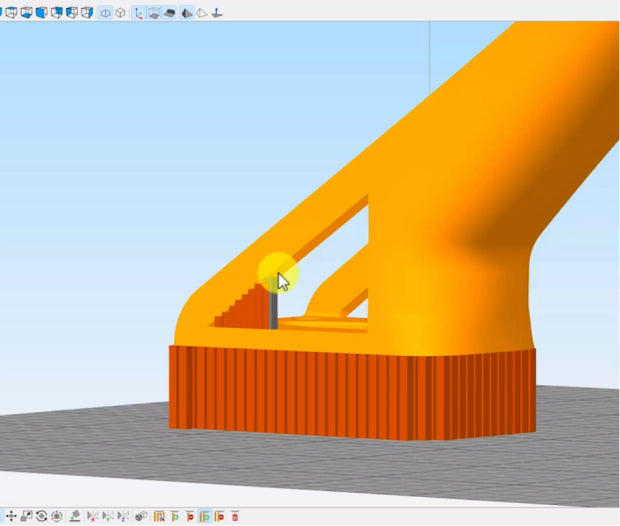Viewport: 620px width, 526px height.
Task: Select the scale tool icon in bottom toolbar
Action: pyautogui.click(x=27, y=516)
